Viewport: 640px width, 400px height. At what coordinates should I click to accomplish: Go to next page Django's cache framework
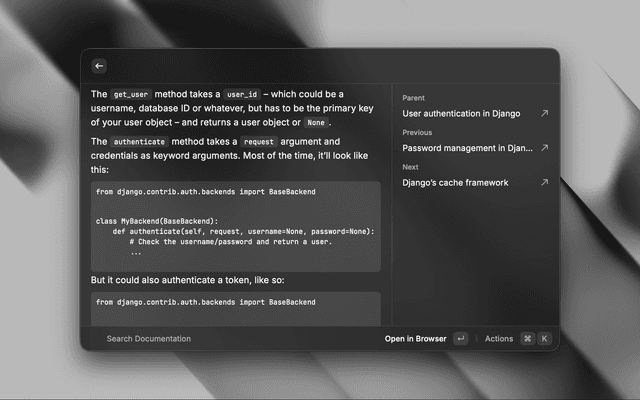click(455, 183)
